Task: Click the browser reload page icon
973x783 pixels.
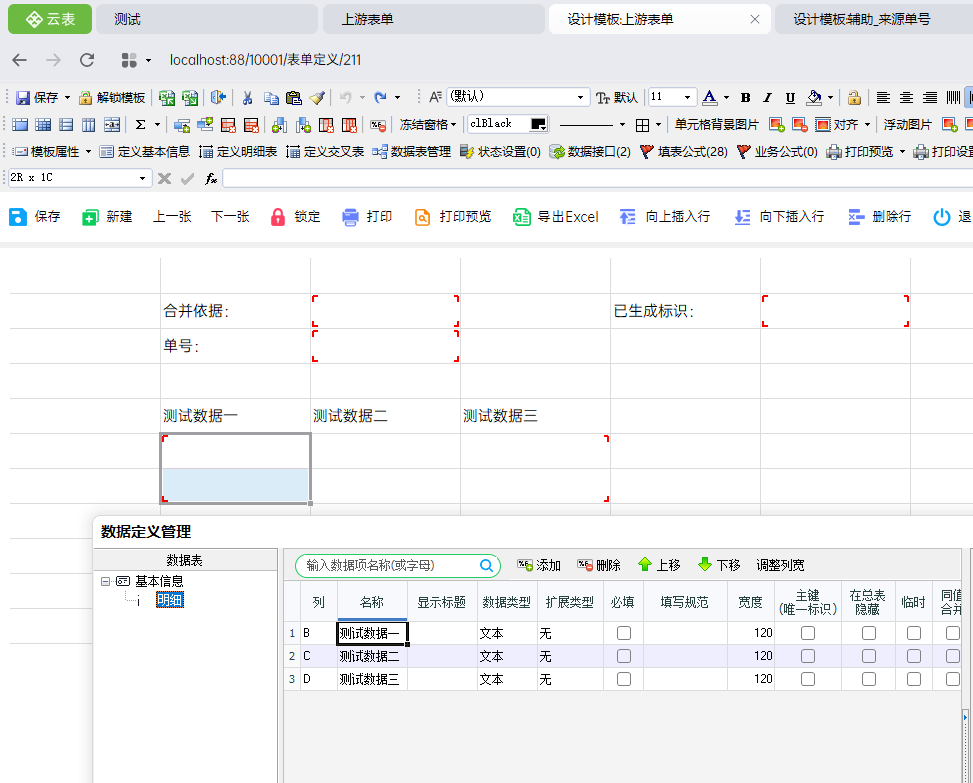Action: pyautogui.click(x=87, y=60)
